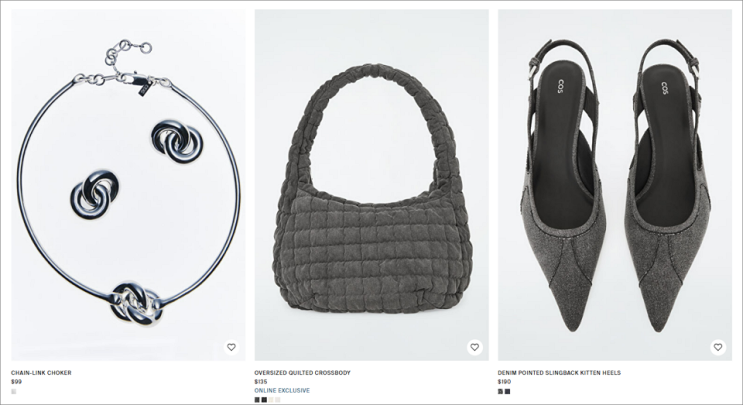Choose first dark grey swatch for crossbody bag
This screenshot has width=743, height=405.
tap(257, 400)
